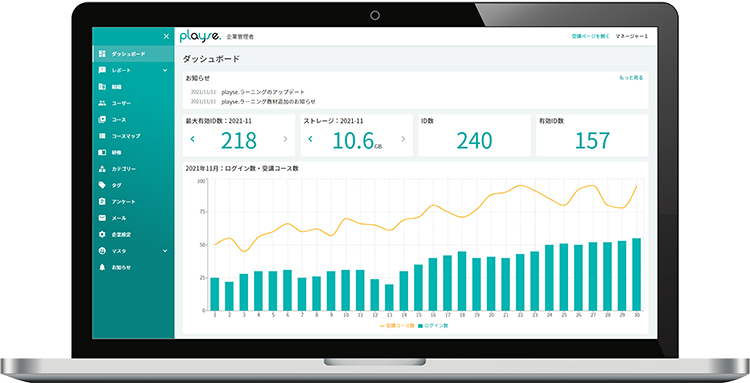This screenshot has height=383, width=750.
Task: Open notice playse.ラーニングのアップデート
Action: click(263, 92)
